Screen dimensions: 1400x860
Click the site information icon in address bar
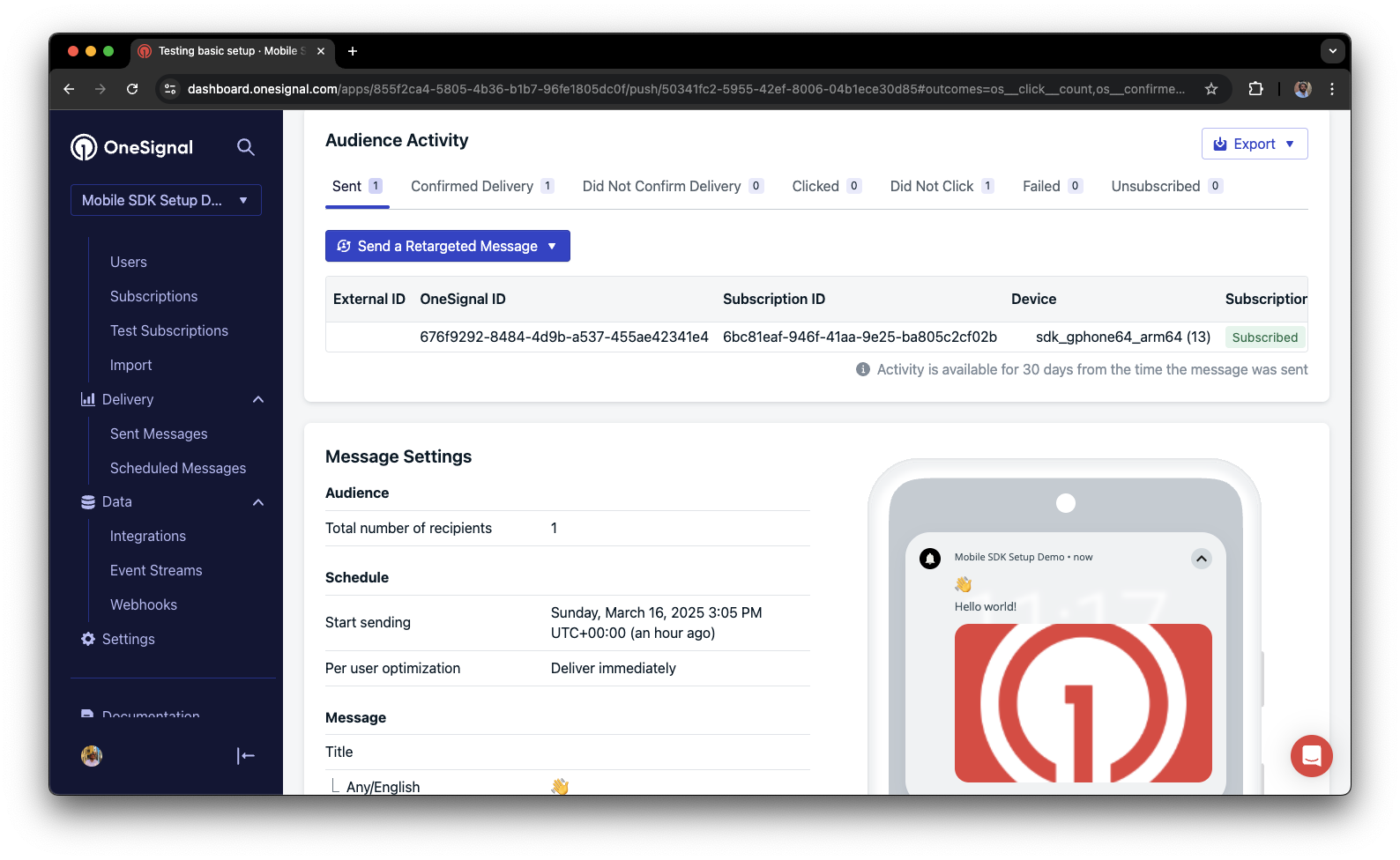(x=170, y=89)
